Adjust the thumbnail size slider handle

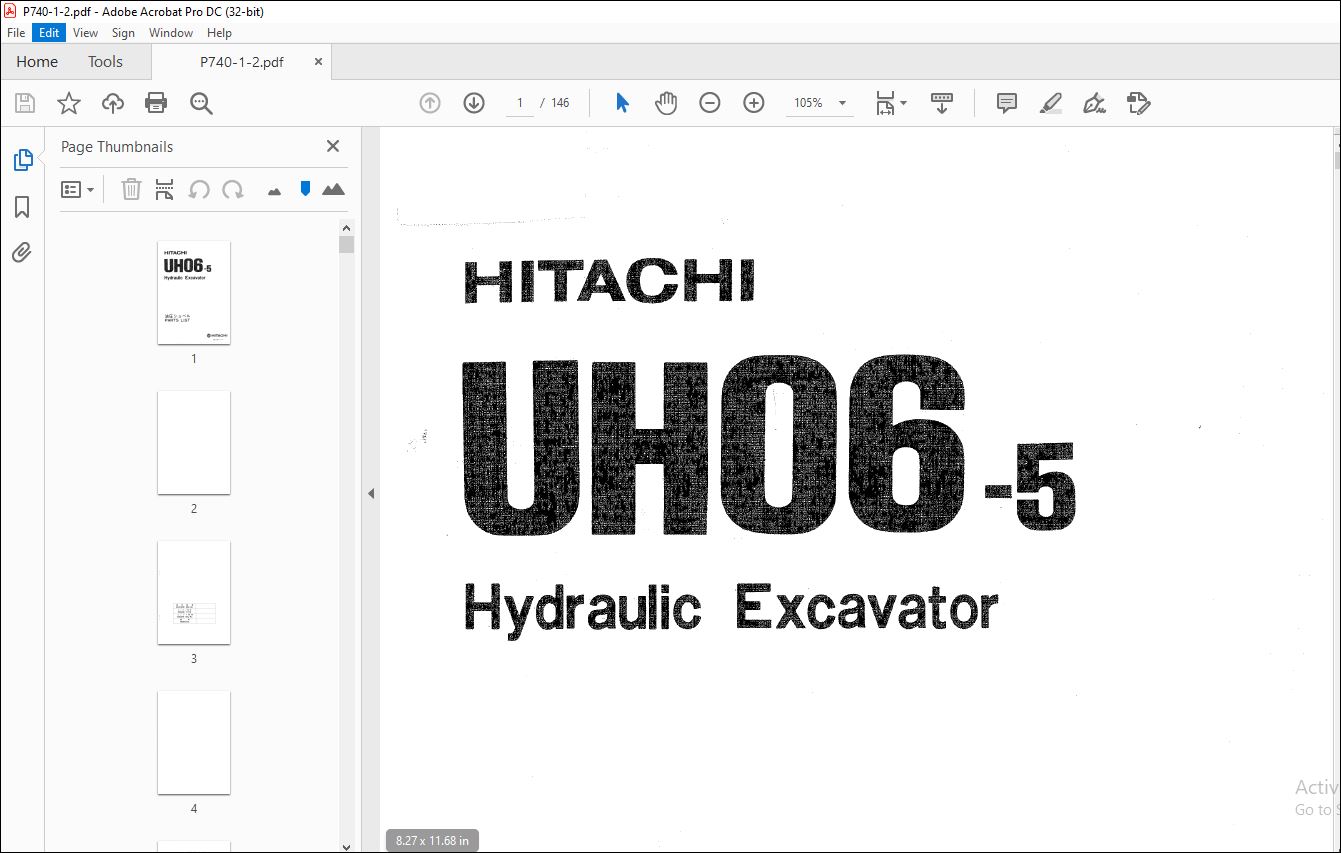pyautogui.click(x=306, y=188)
